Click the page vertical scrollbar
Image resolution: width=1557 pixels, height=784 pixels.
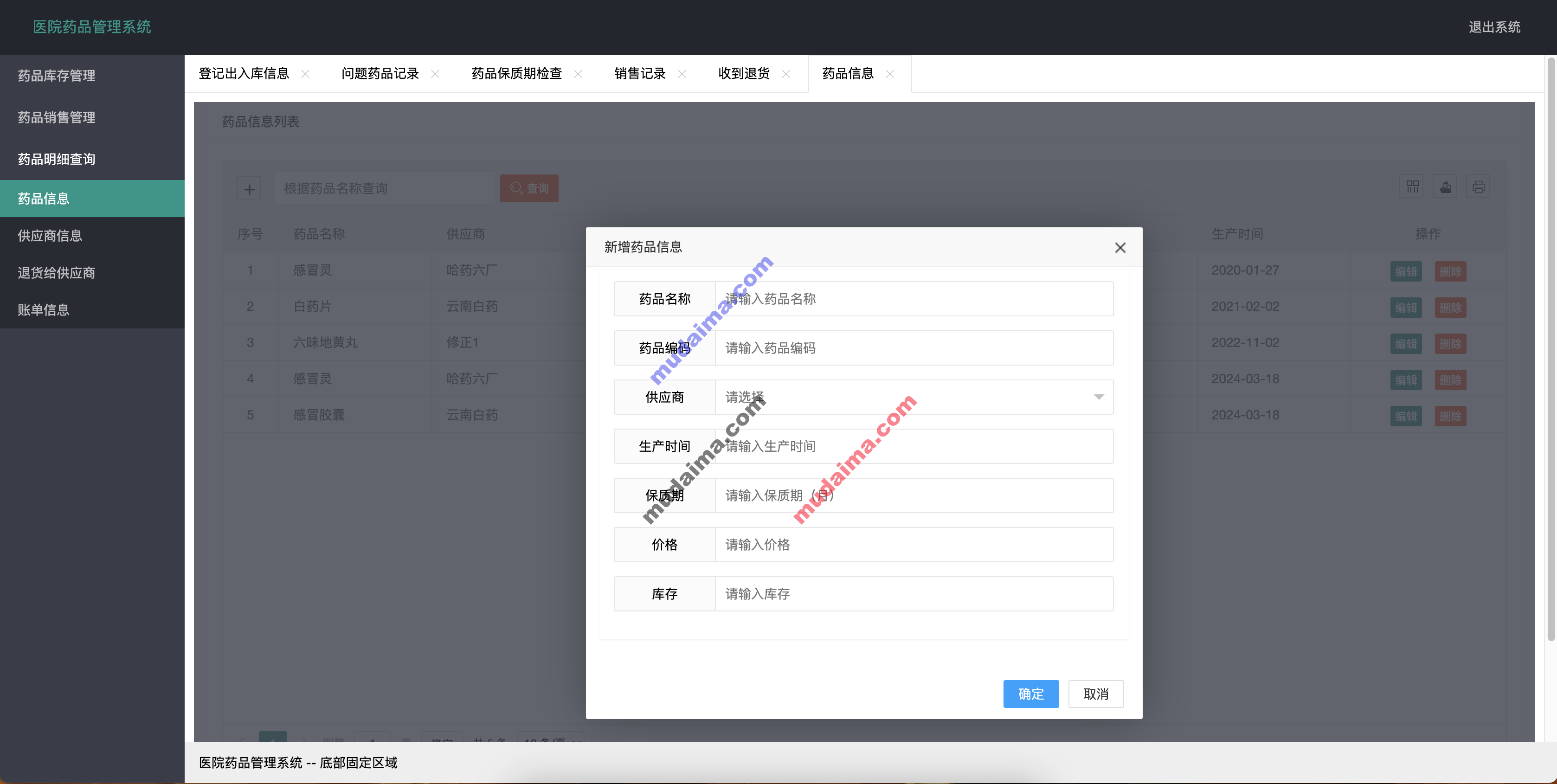point(1551,349)
